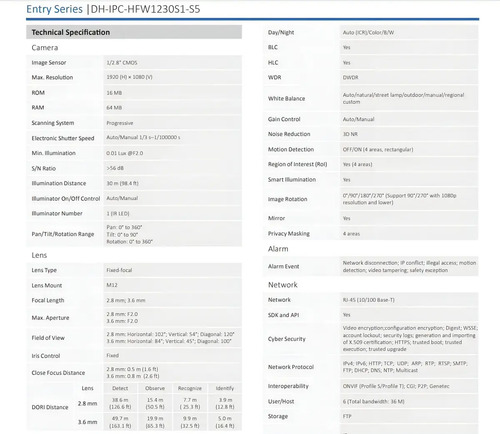Click the 'Gain Control' label
The height and width of the screenshot is (434, 500).
[284, 119]
